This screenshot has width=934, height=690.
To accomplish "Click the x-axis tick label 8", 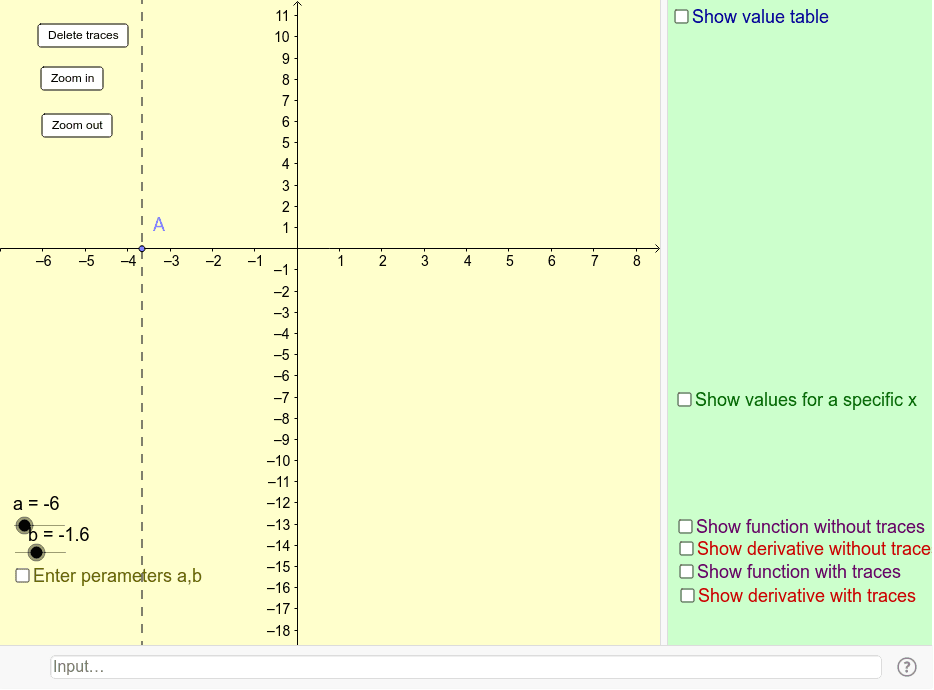I will (x=637, y=261).
